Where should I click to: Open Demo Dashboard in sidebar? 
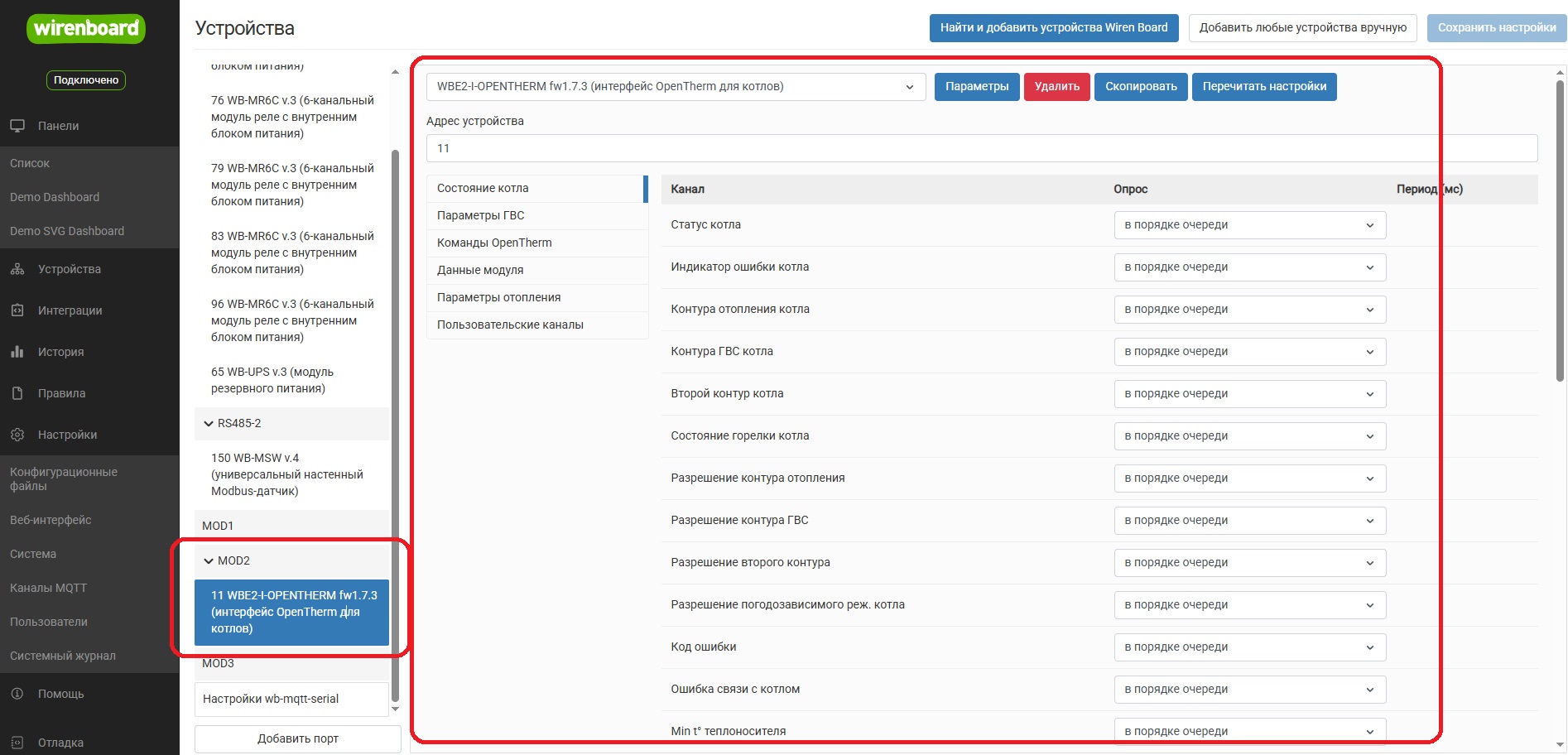(89, 197)
